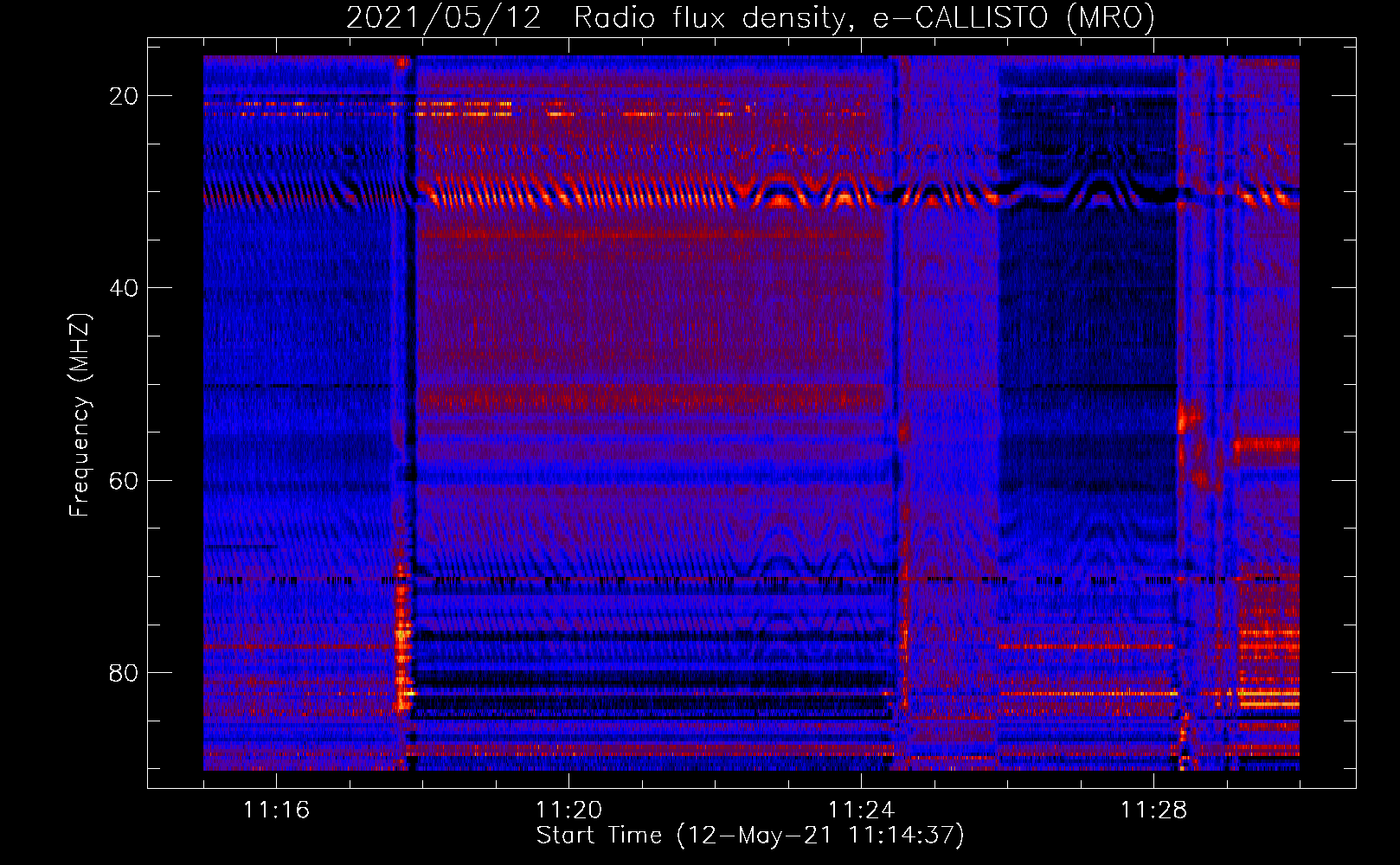
Task: Click the 'Frequency (MHZ)' axis label
Action: 80,415
